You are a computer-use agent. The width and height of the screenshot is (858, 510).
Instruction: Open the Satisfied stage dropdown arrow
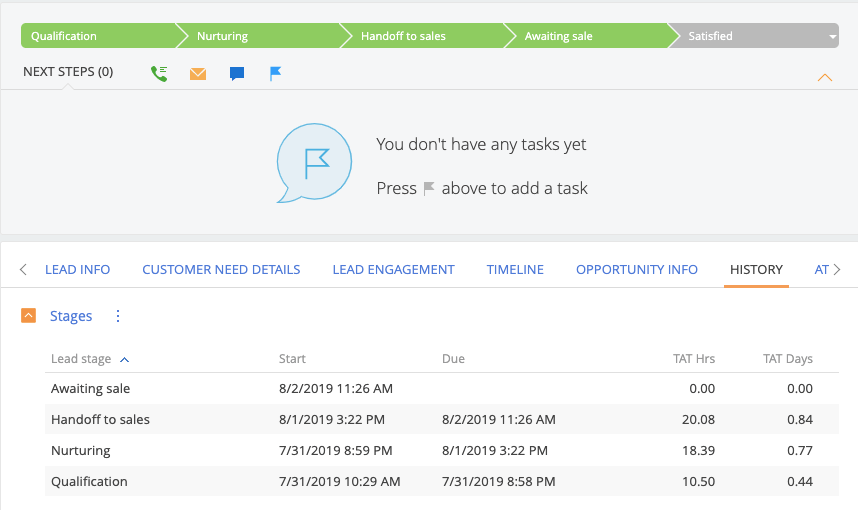832,37
